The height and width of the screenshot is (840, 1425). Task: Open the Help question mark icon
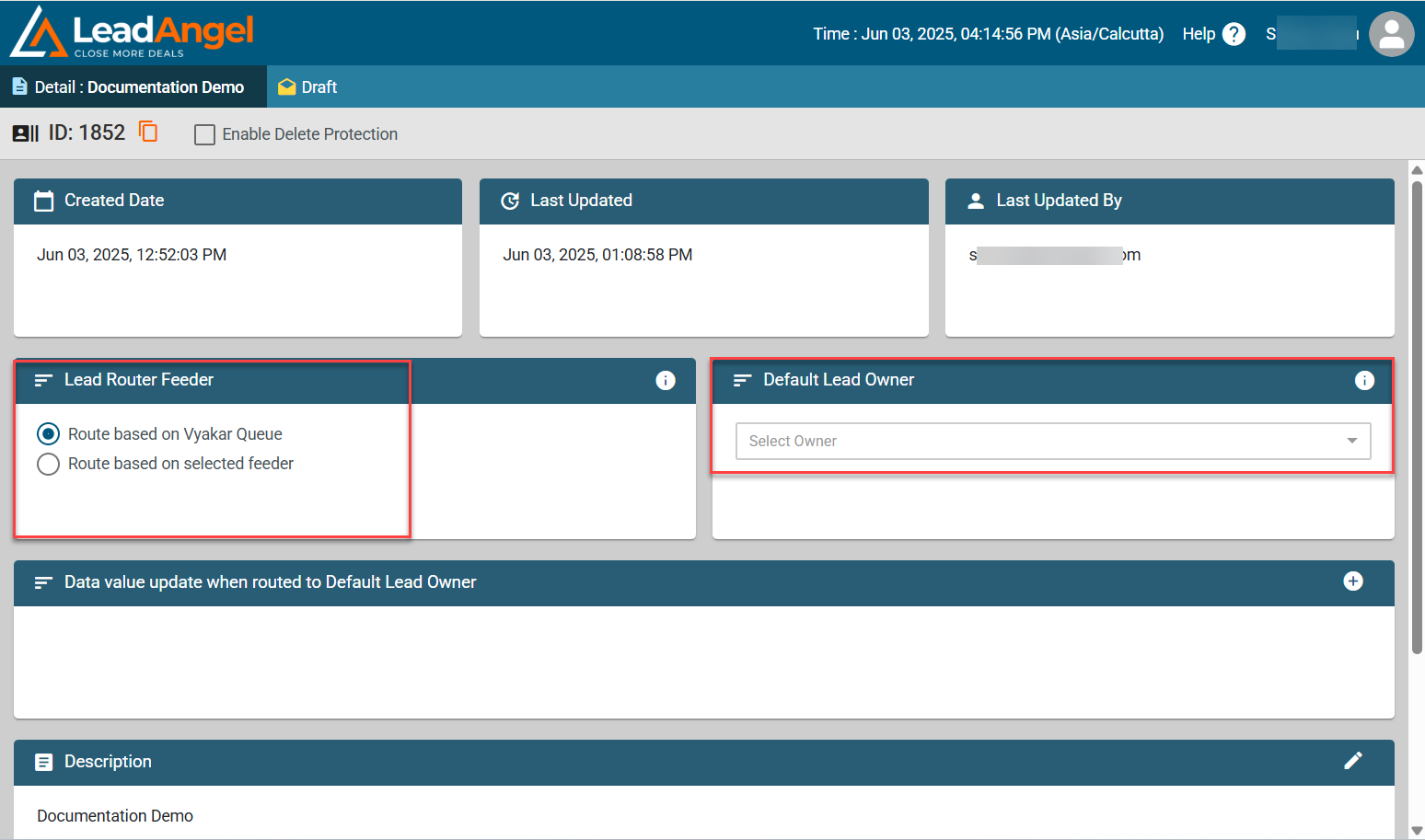pyautogui.click(x=1234, y=34)
